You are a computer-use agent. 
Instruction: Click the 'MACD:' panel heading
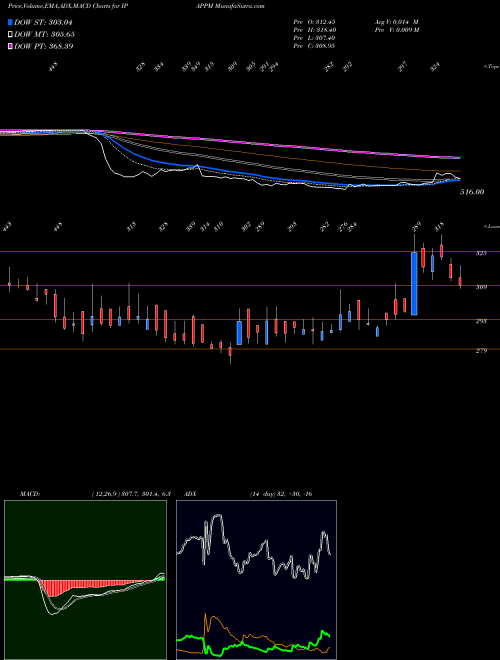[x=29, y=494]
